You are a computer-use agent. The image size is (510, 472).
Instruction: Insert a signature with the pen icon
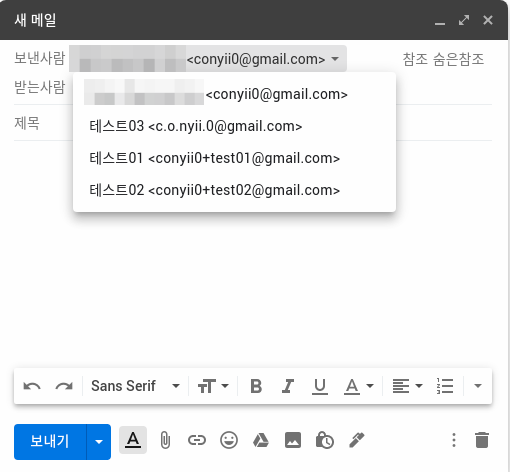pos(357,440)
